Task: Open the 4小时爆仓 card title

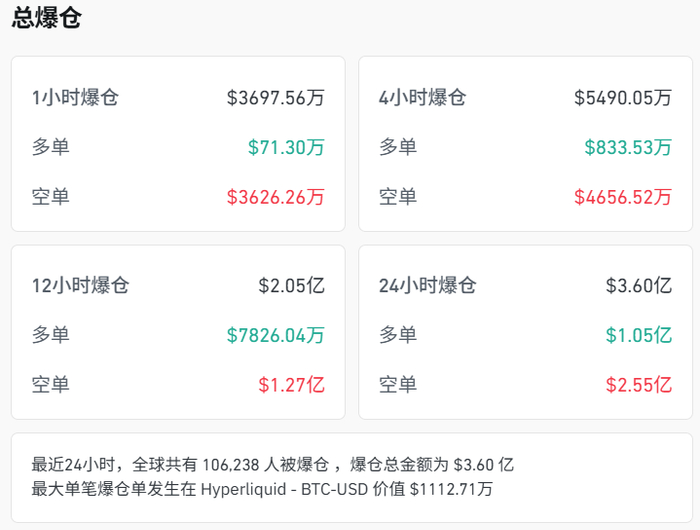Action: pos(423,98)
